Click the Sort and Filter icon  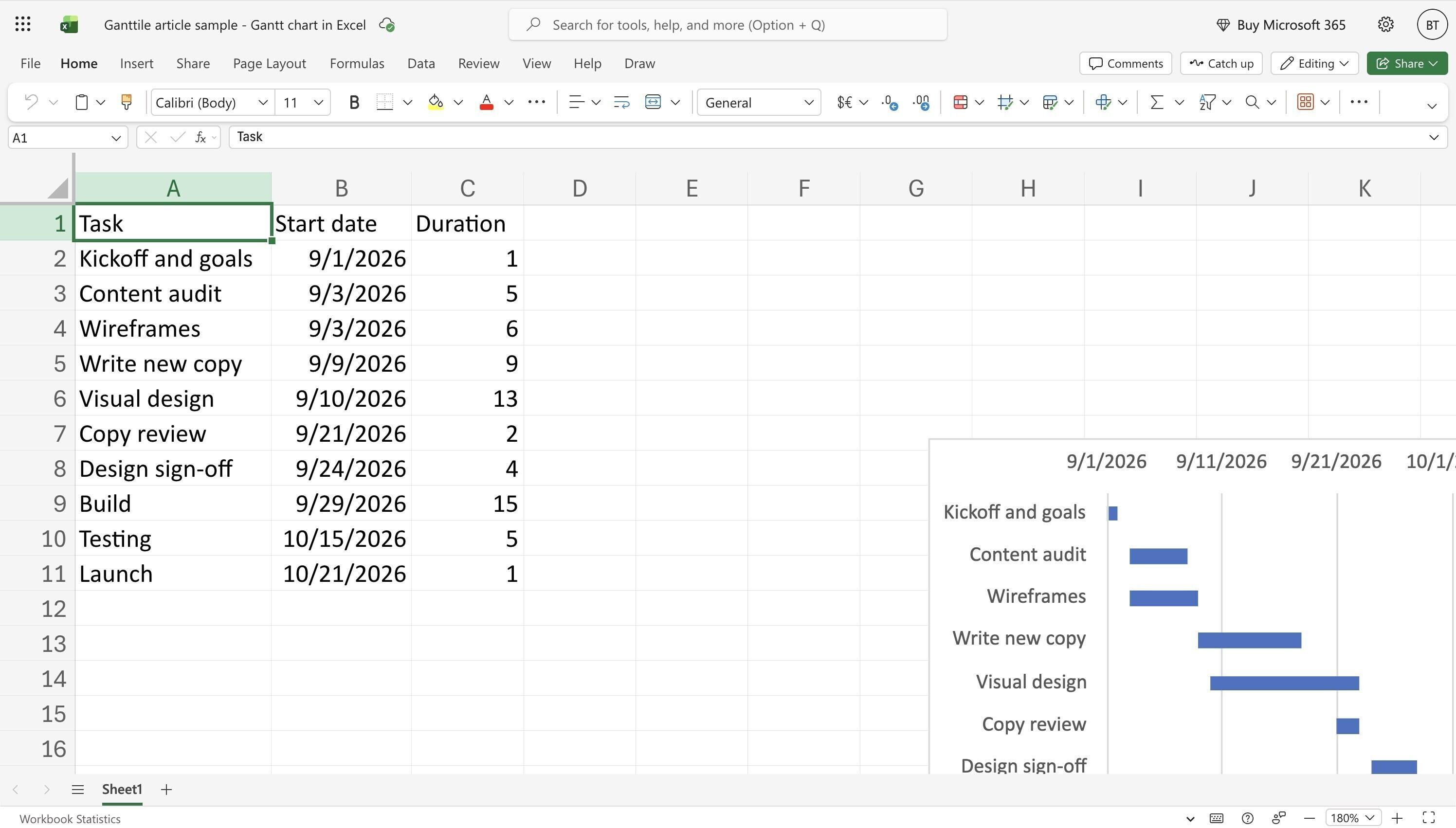[x=1207, y=102]
